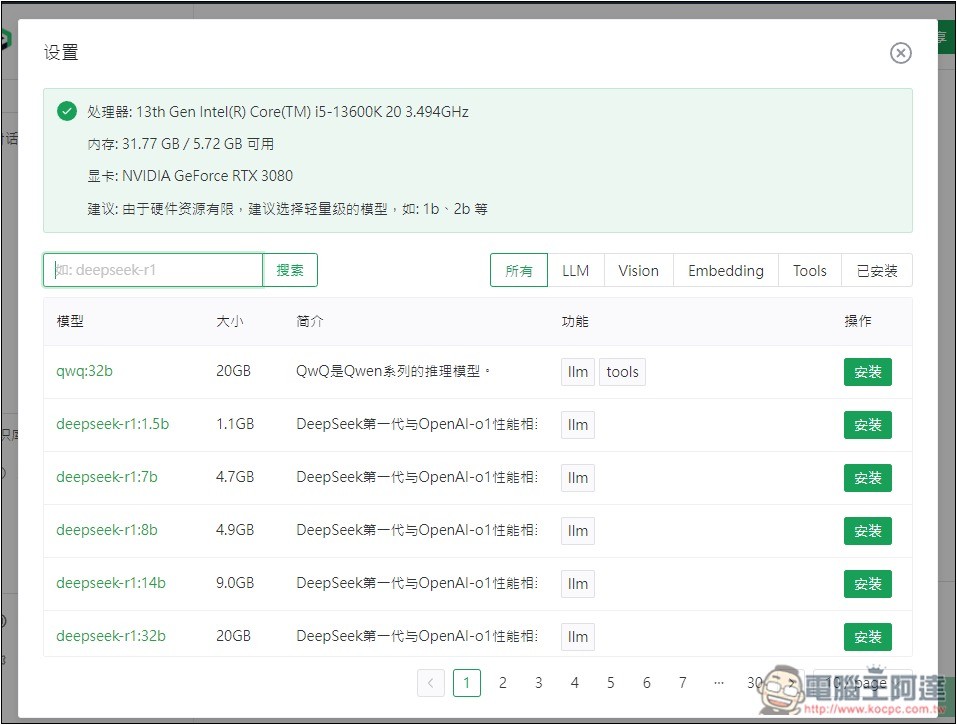Show 已安装 installed models tab
The image size is (957, 725).
(876, 270)
